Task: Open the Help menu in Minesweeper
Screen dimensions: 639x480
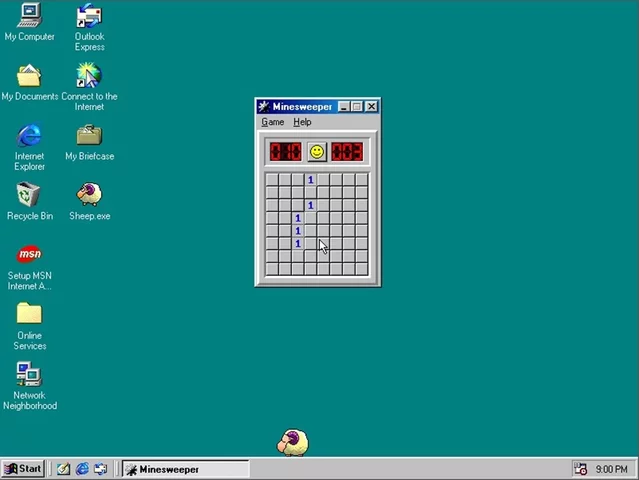Action: point(302,122)
